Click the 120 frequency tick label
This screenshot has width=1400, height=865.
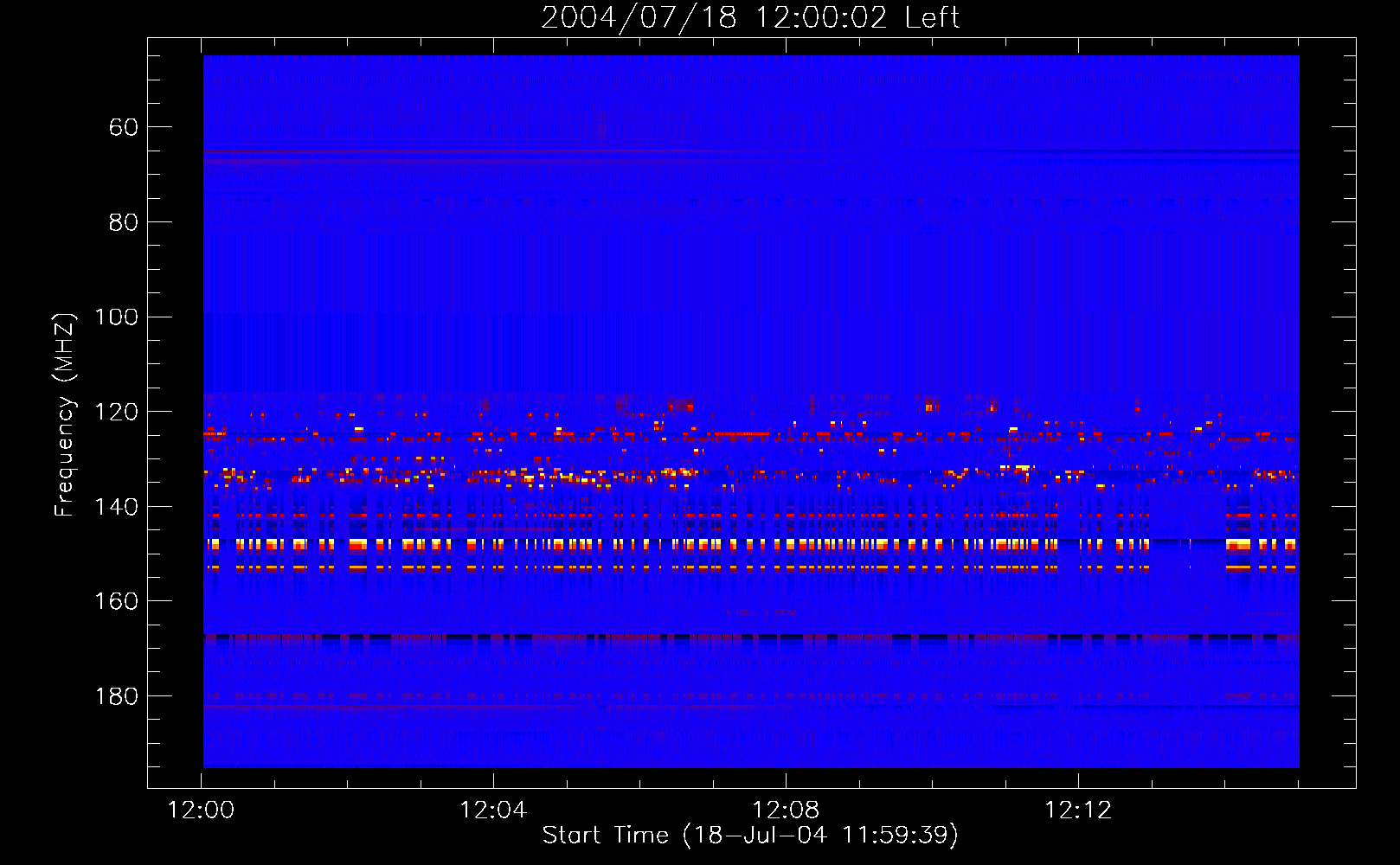(116, 412)
